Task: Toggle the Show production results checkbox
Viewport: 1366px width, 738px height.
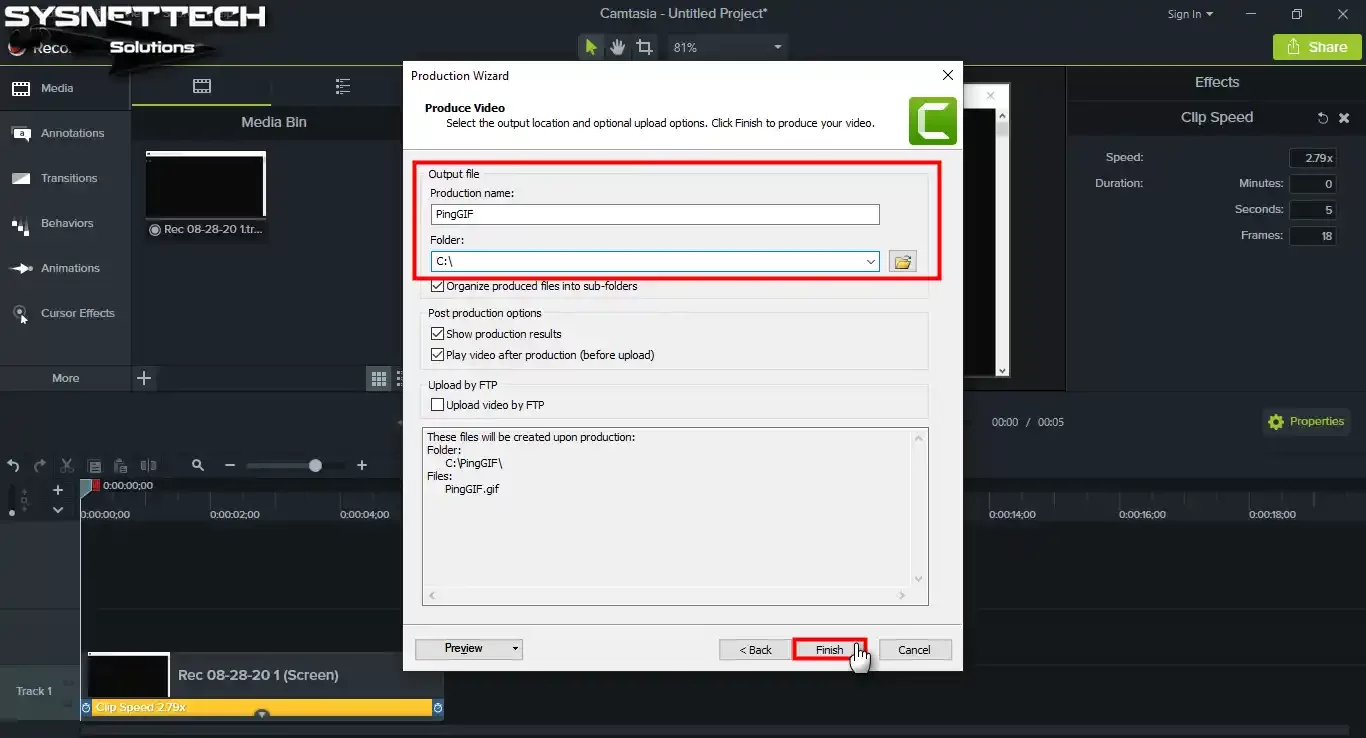Action: [437, 334]
